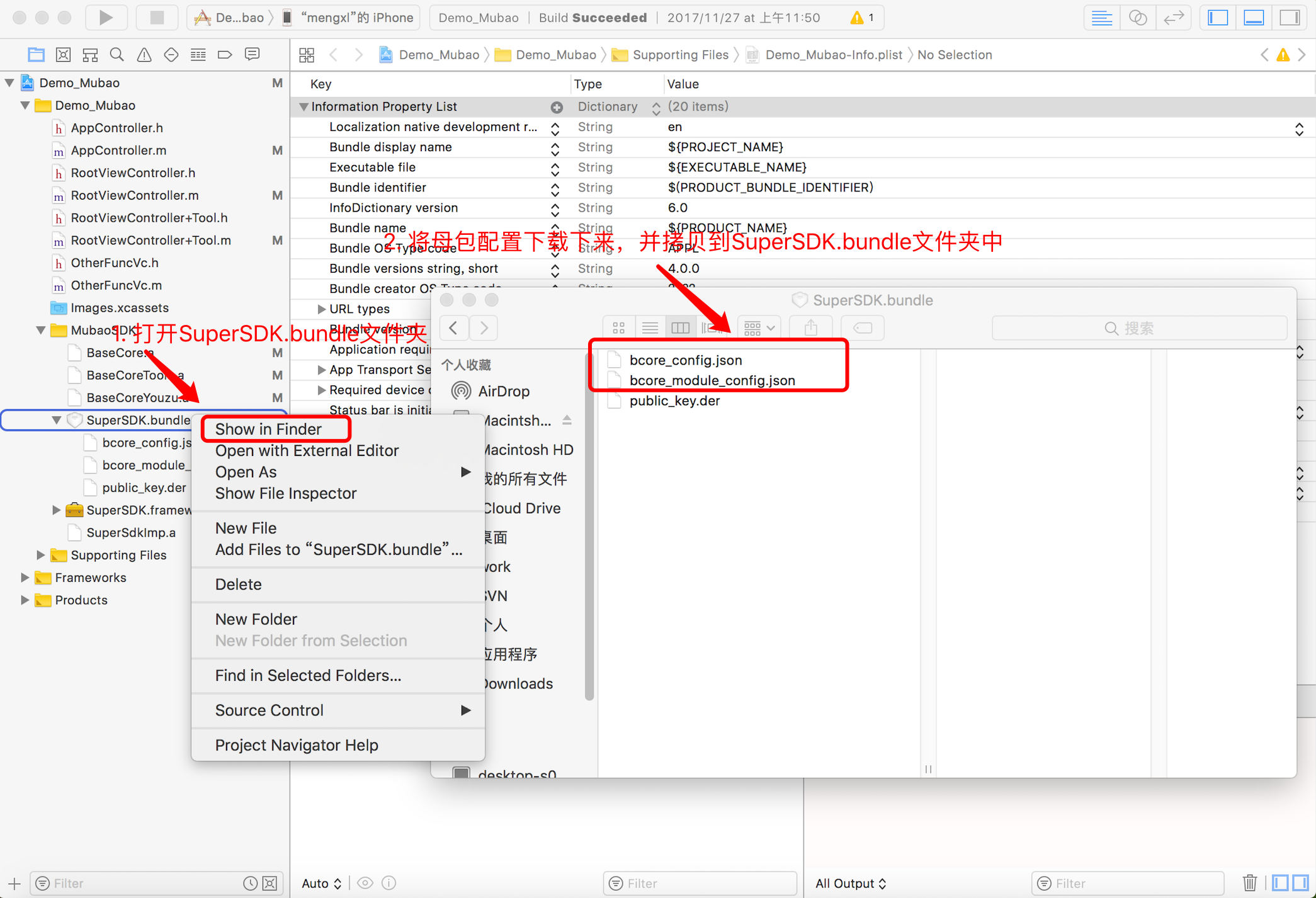The image size is (1316, 898).
Task: Switch Finder window to icon view
Action: (x=618, y=328)
